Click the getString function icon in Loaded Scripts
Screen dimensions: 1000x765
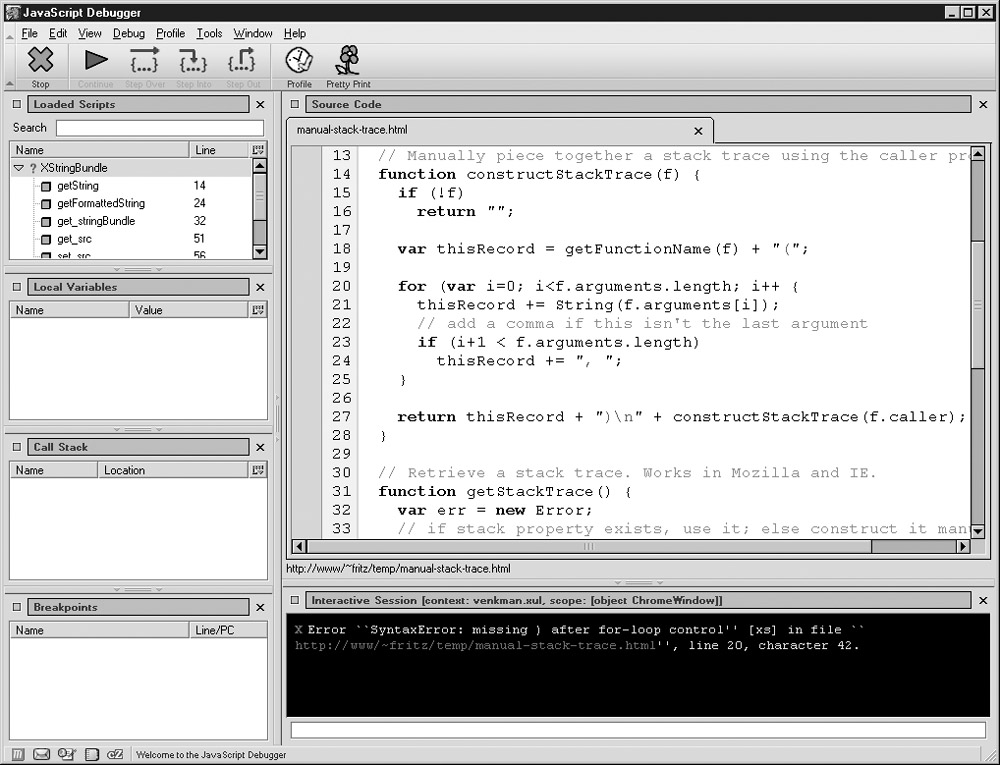pos(46,186)
